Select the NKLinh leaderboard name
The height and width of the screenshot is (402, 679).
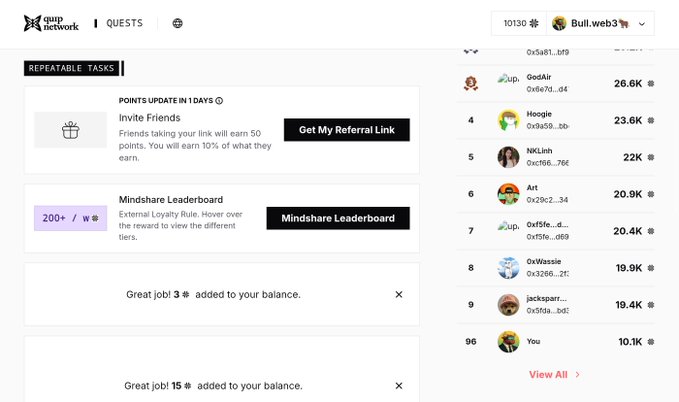coord(539,151)
